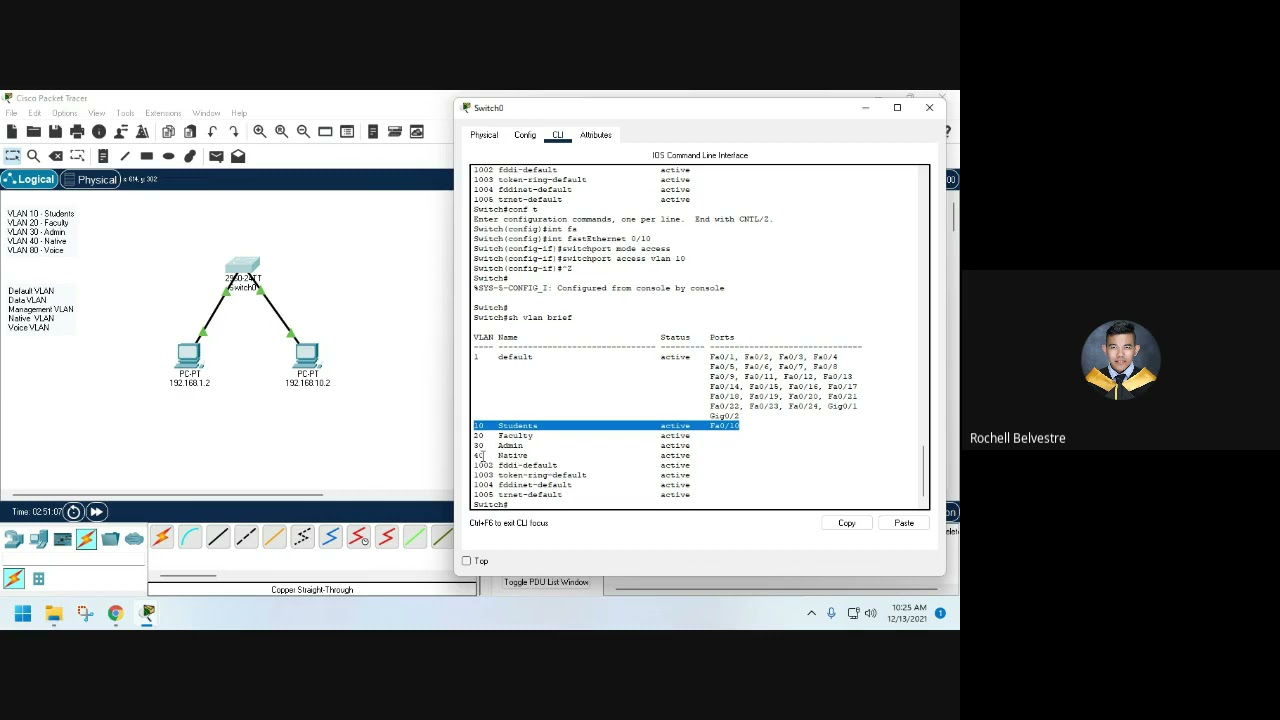This screenshot has width=1280, height=720.
Task: Launch the Activity Wizard icon
Action: pyautogui.click(x=142, y=132)
